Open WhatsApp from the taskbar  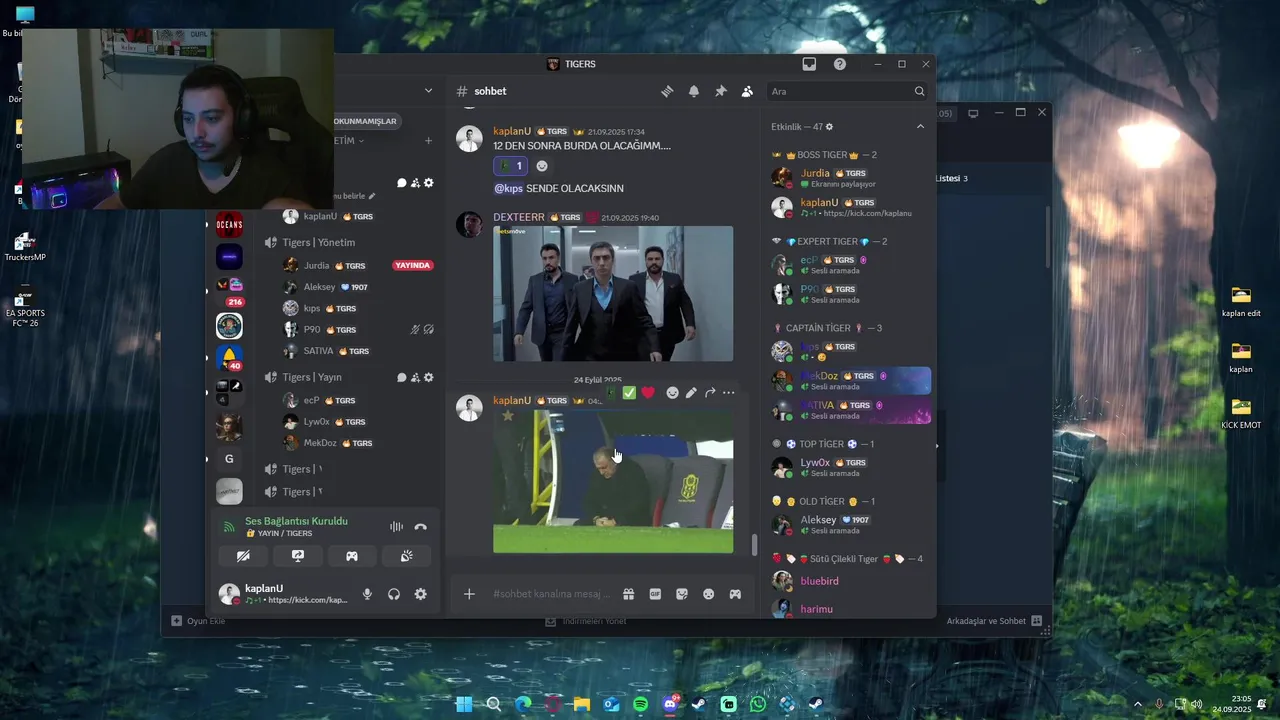coord(758,704)
